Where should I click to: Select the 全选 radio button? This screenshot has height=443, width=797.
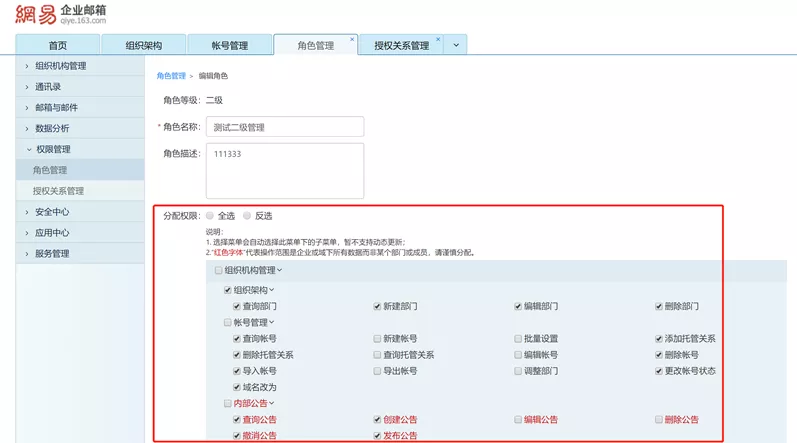(210, 215)
